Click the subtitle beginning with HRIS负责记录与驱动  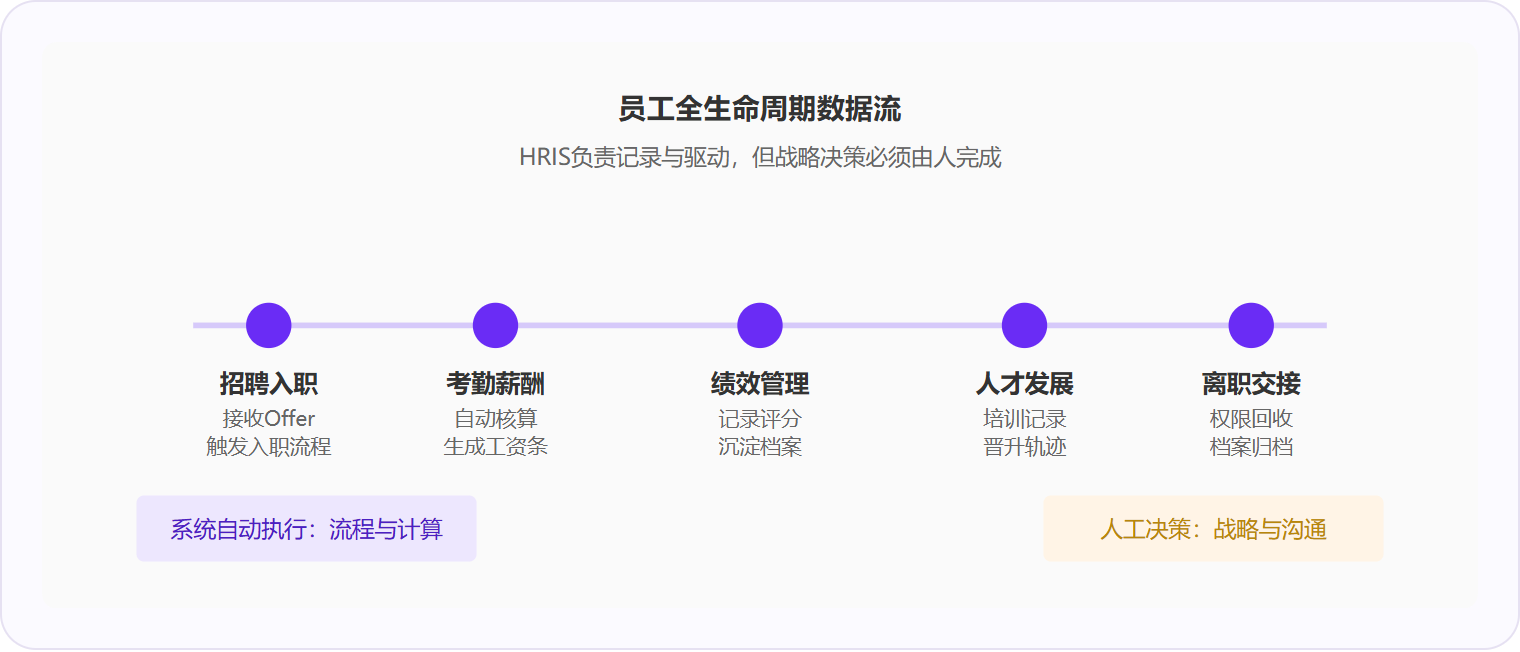[x=760, y=157]
